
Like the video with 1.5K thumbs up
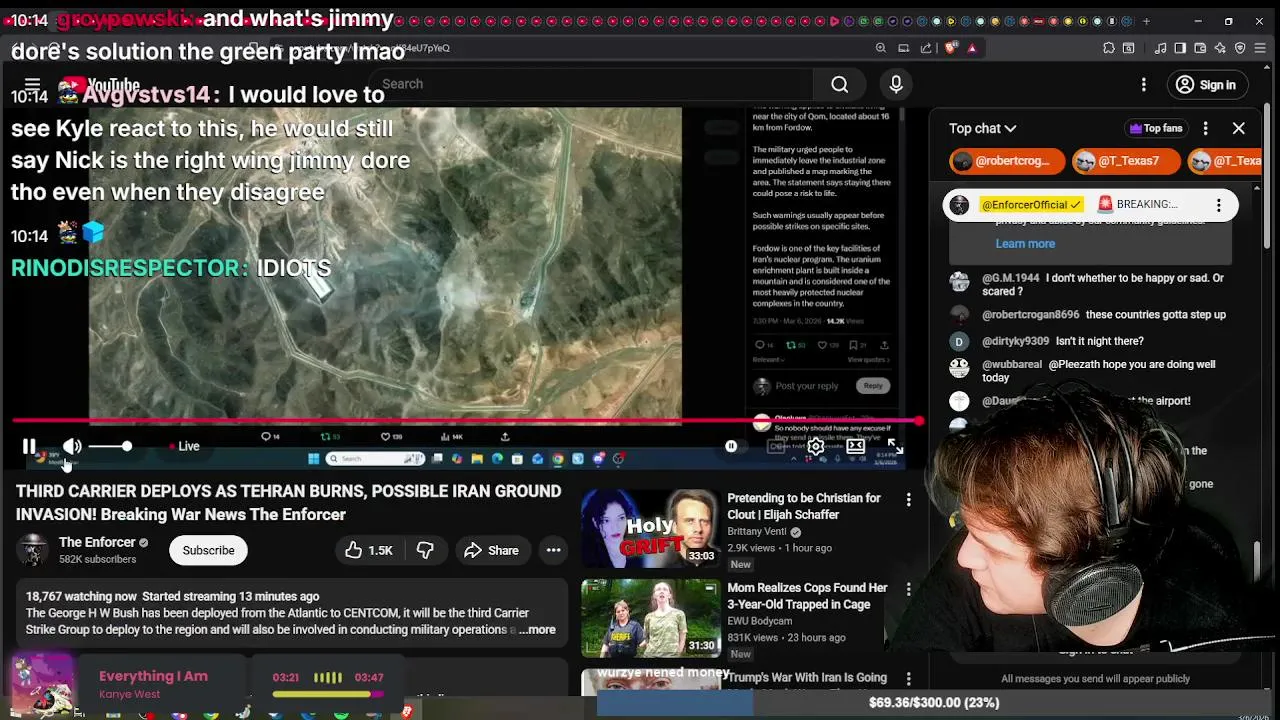(369, 550)
